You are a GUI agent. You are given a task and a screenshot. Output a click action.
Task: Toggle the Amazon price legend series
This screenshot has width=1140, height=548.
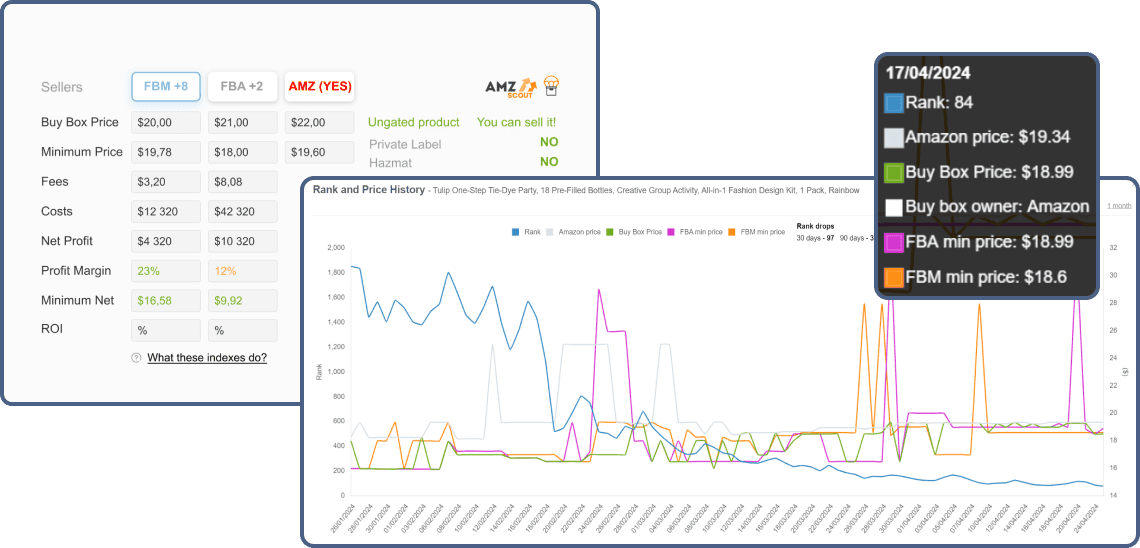tap(574, 232)
